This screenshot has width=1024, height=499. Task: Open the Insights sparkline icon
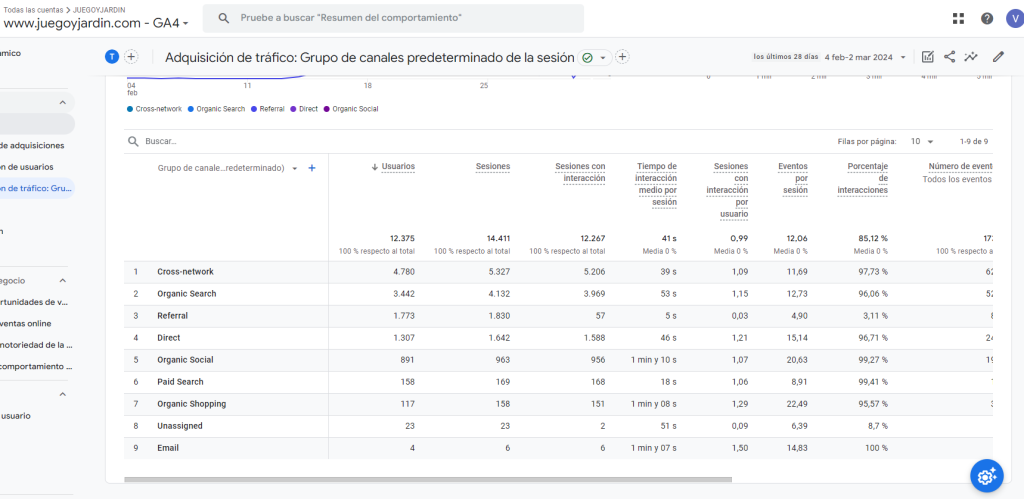pyautogui.click(x=972, y=57)
